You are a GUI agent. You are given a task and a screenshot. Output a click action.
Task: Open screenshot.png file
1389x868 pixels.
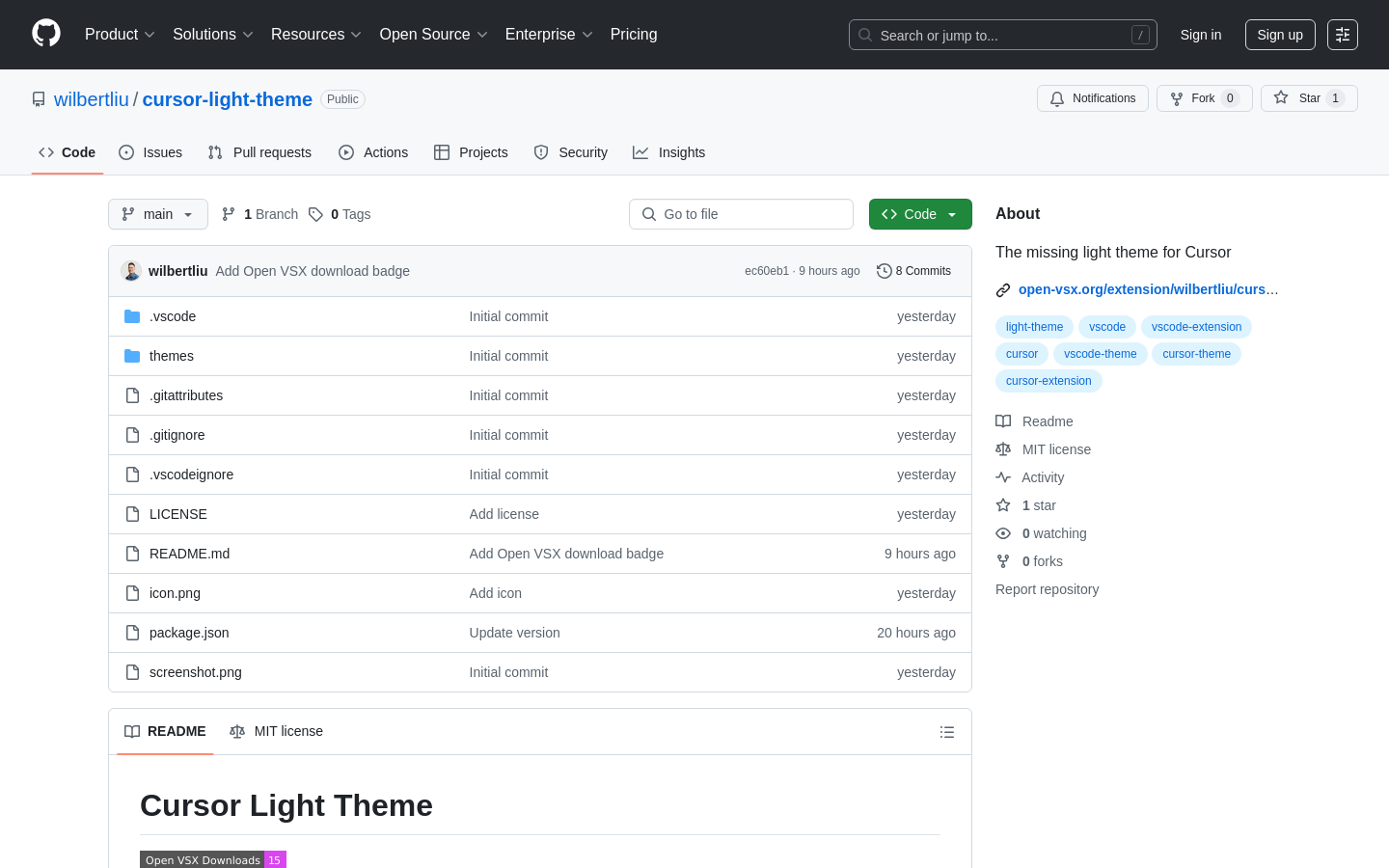pos(196,672)
